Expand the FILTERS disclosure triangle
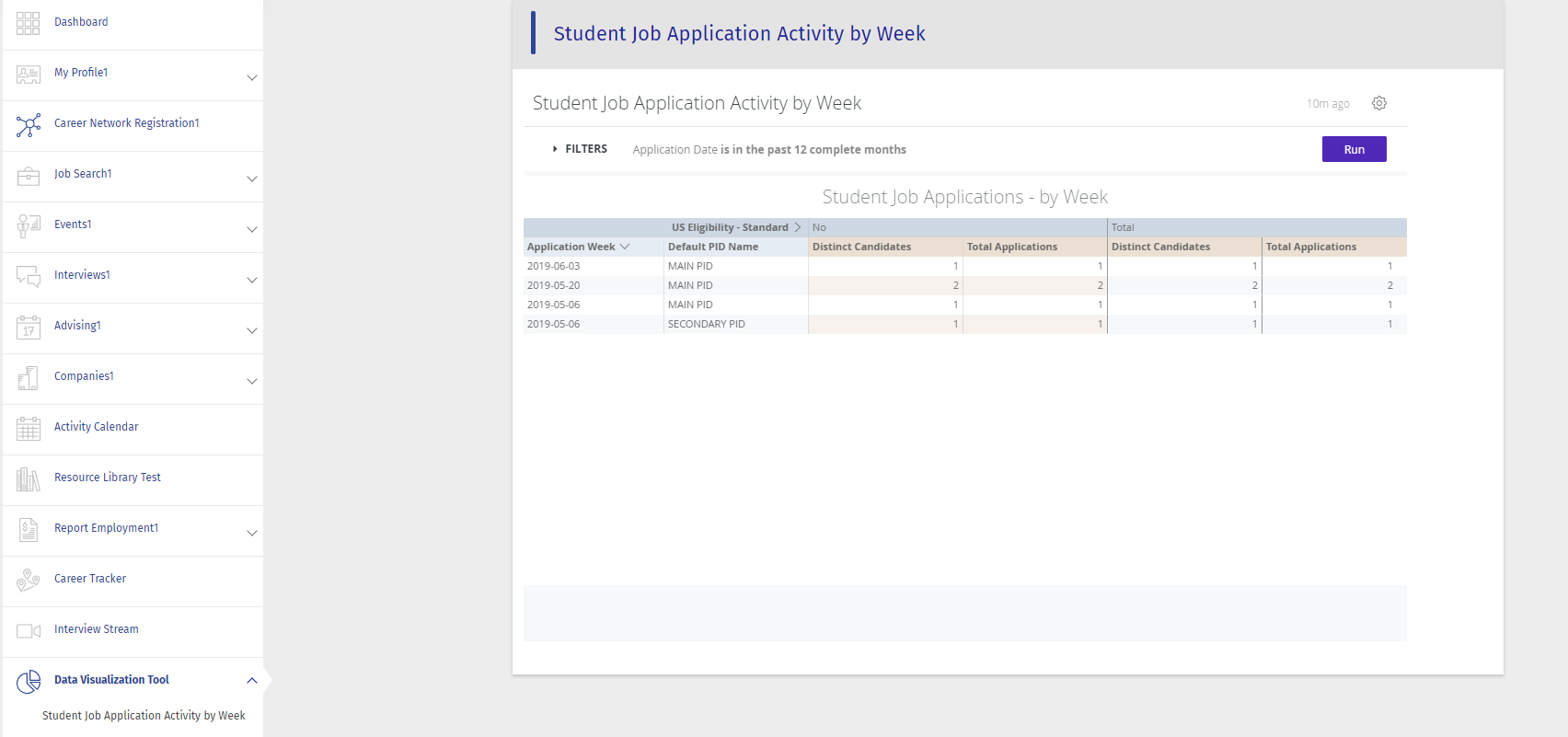Viewport: 1568px width, 737px height. (555, 149)
